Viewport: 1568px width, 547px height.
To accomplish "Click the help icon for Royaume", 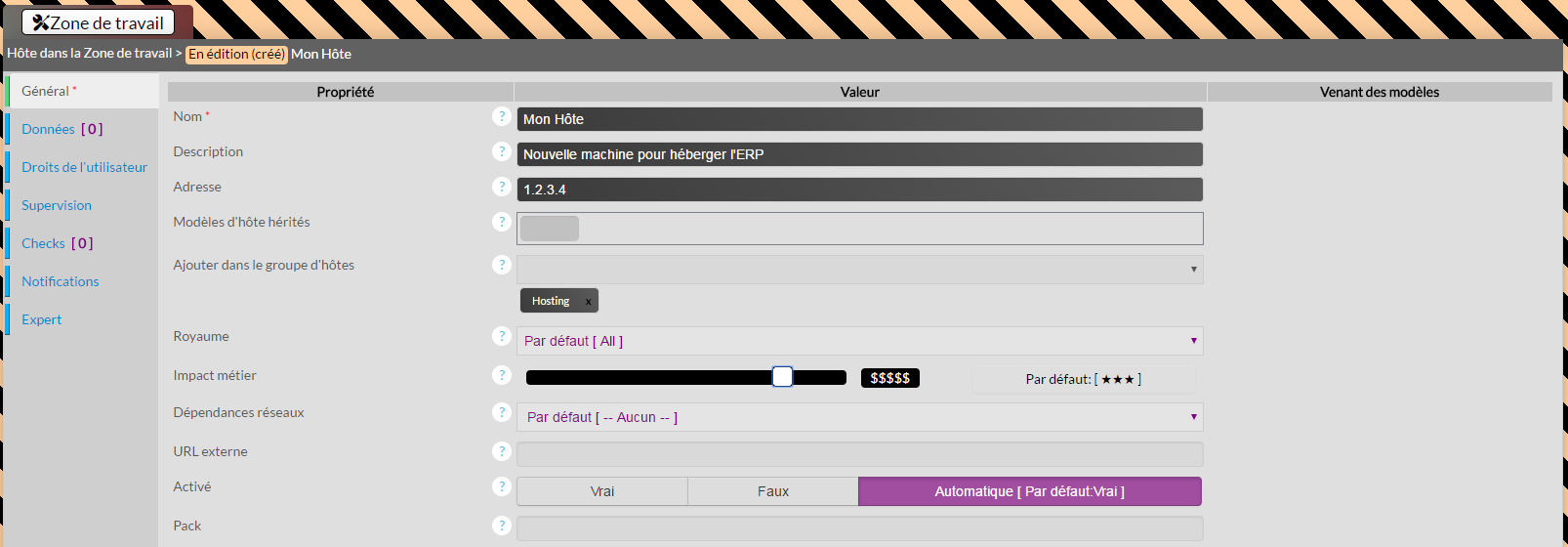I will point(502,337).
